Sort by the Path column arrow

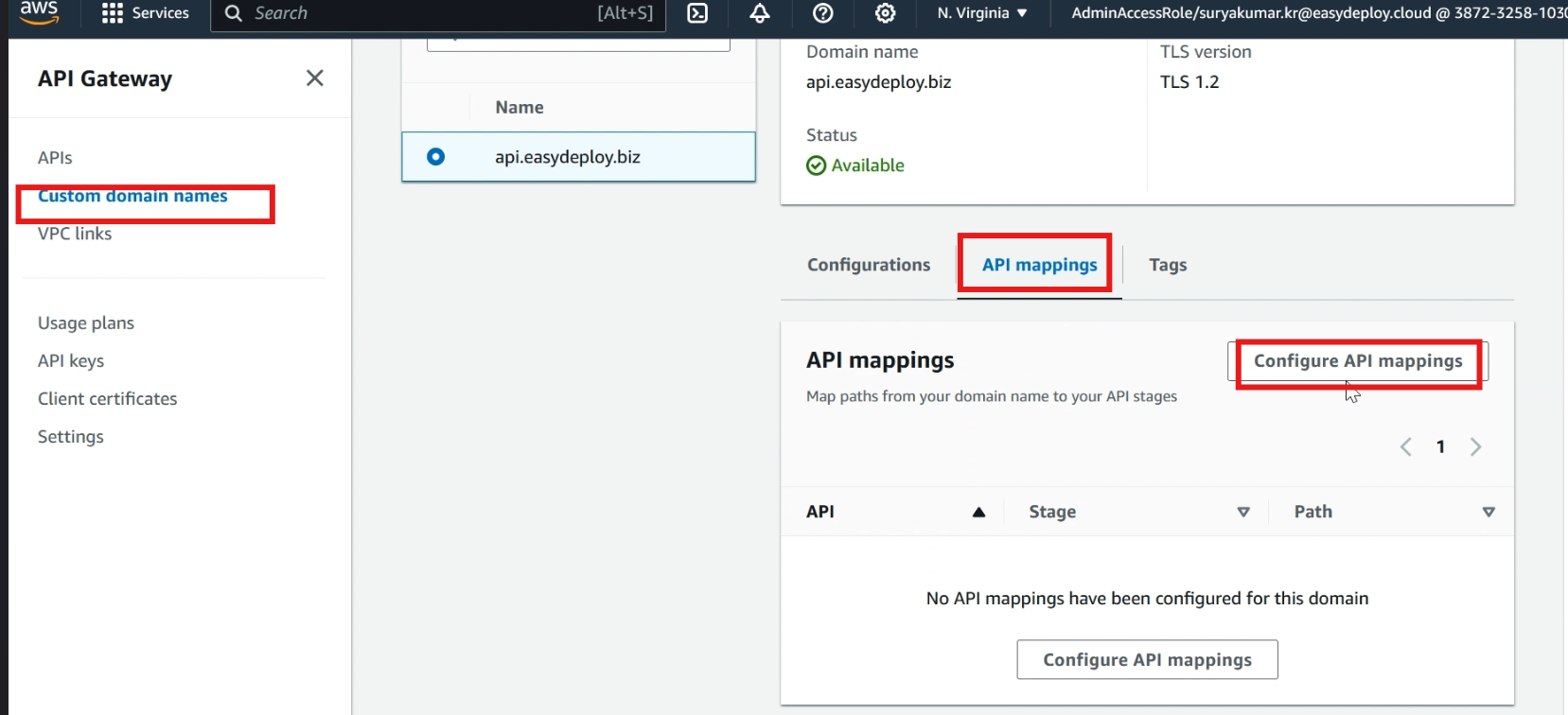click(1489, 513)
